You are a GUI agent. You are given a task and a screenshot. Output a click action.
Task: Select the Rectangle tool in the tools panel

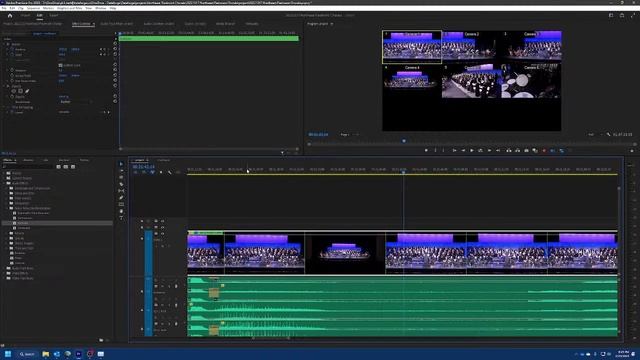click(121, 204)
